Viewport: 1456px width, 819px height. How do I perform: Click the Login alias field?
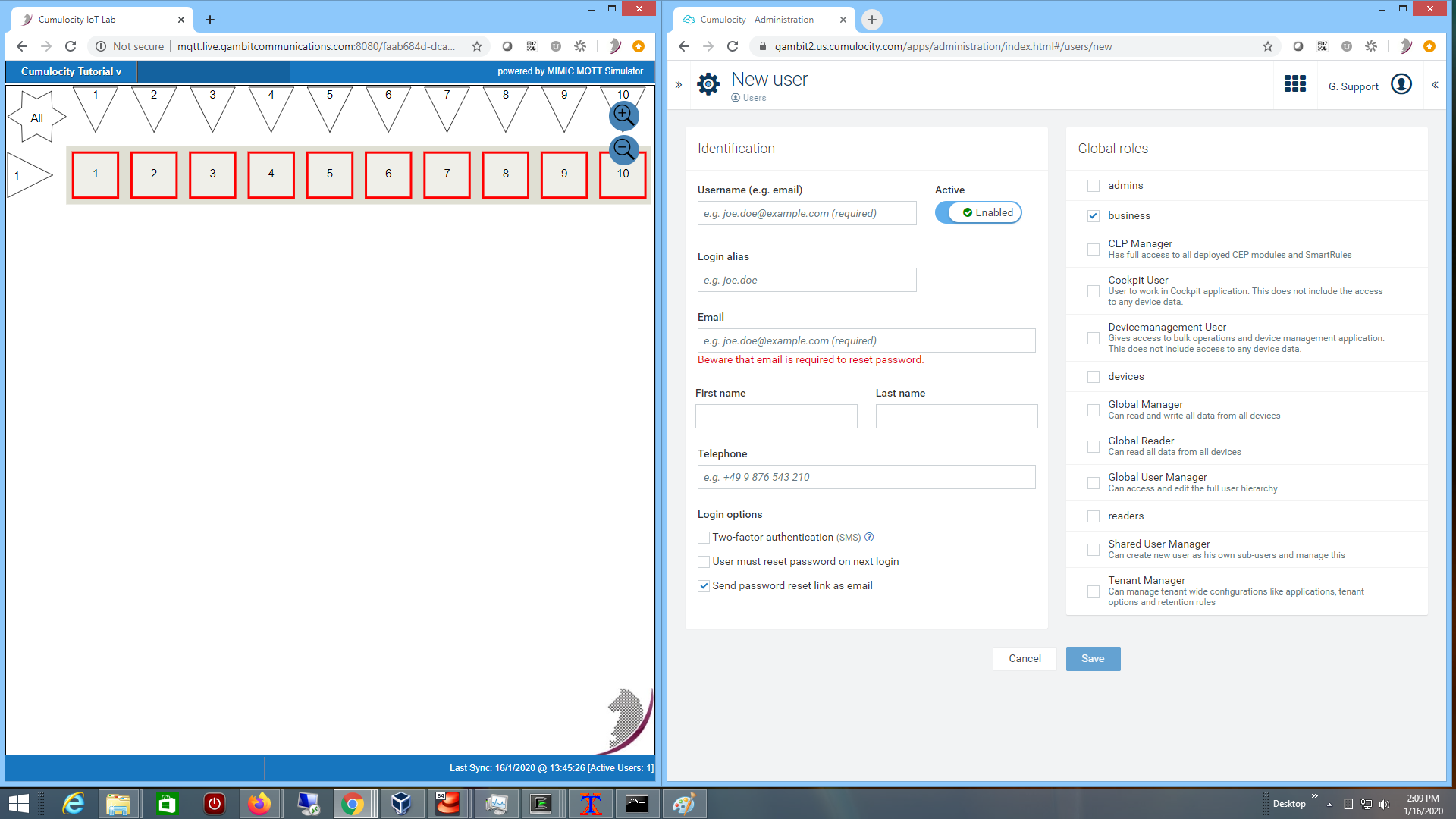[x=807, y=280]
